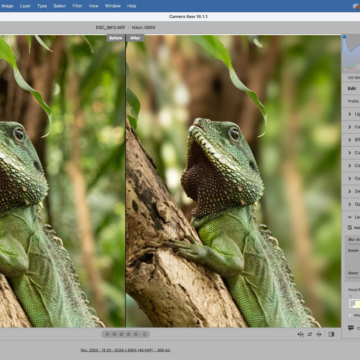The image size is (360, 360).
Task: Toggle the Apply checkbox in Lens Blur
Action: pos(350,228)
